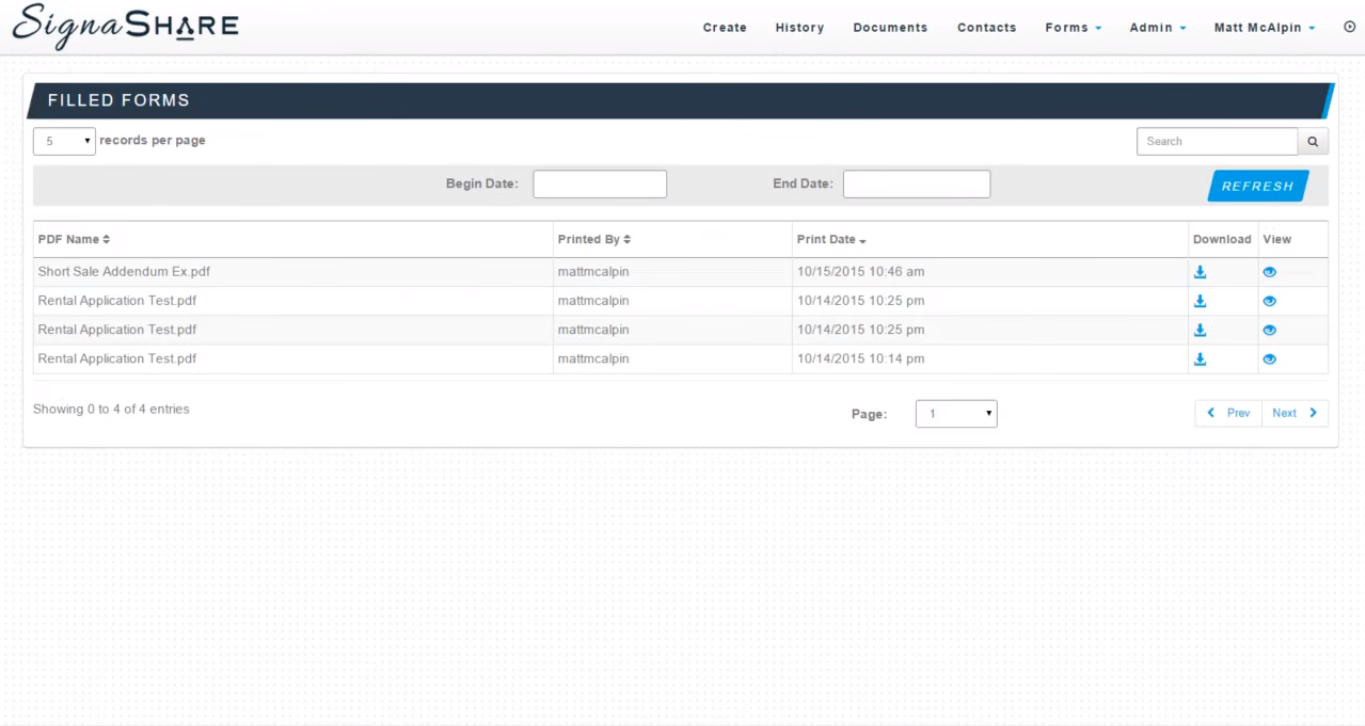Click the circular icon beside Matt McAlpin

(x=1349, y=27)
